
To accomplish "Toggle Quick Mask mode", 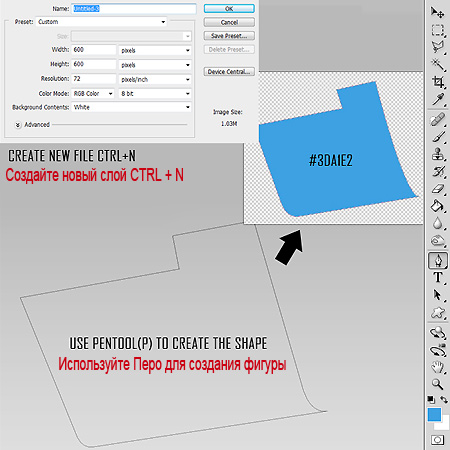I will 437,440.
